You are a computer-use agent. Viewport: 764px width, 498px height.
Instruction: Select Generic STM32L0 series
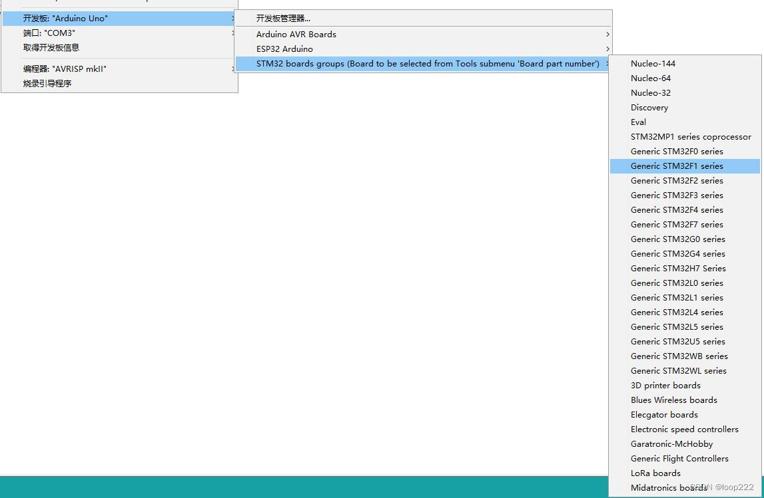(685, 283)
